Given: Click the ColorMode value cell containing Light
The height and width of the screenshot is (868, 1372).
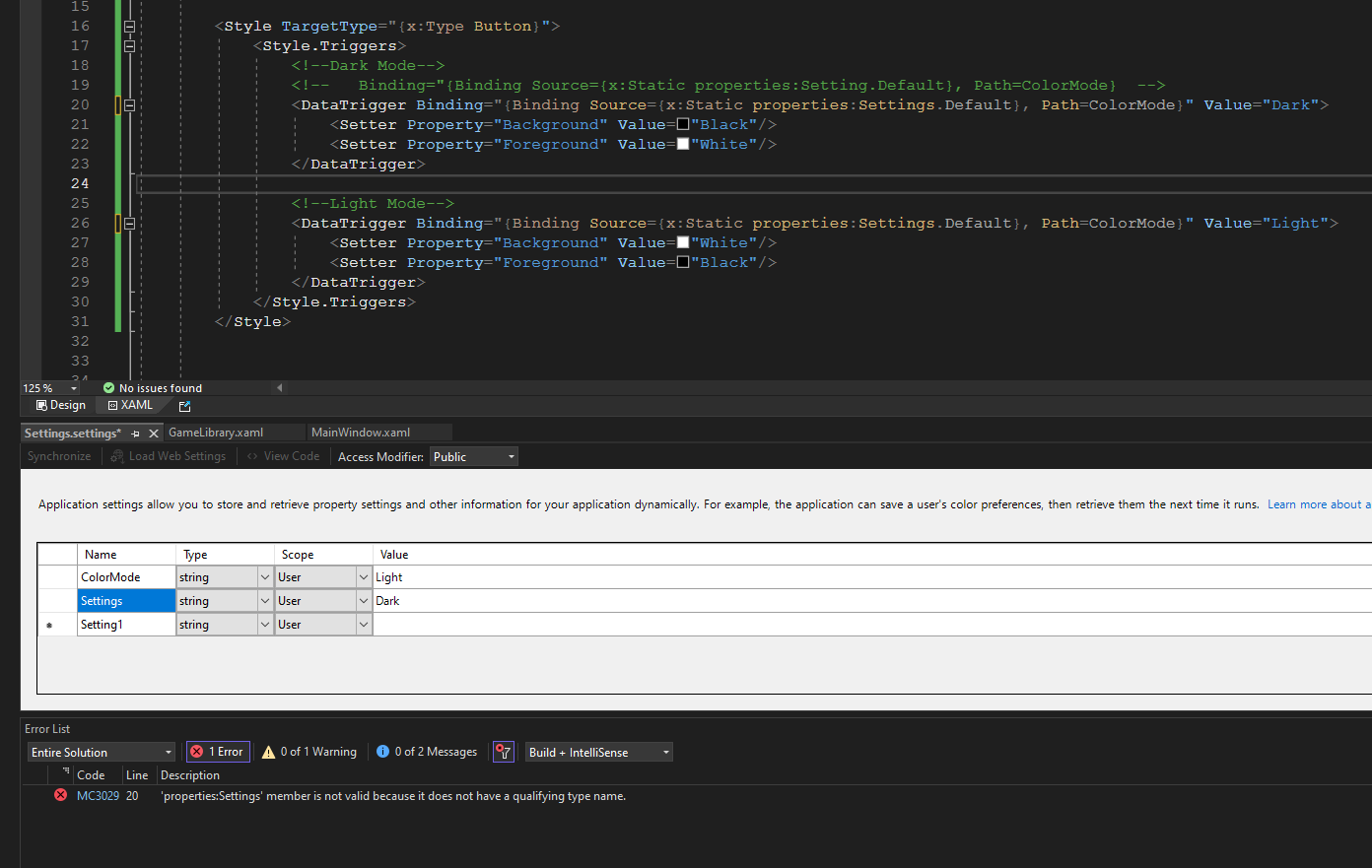Looking at the screenshot, I should [388, 577].
